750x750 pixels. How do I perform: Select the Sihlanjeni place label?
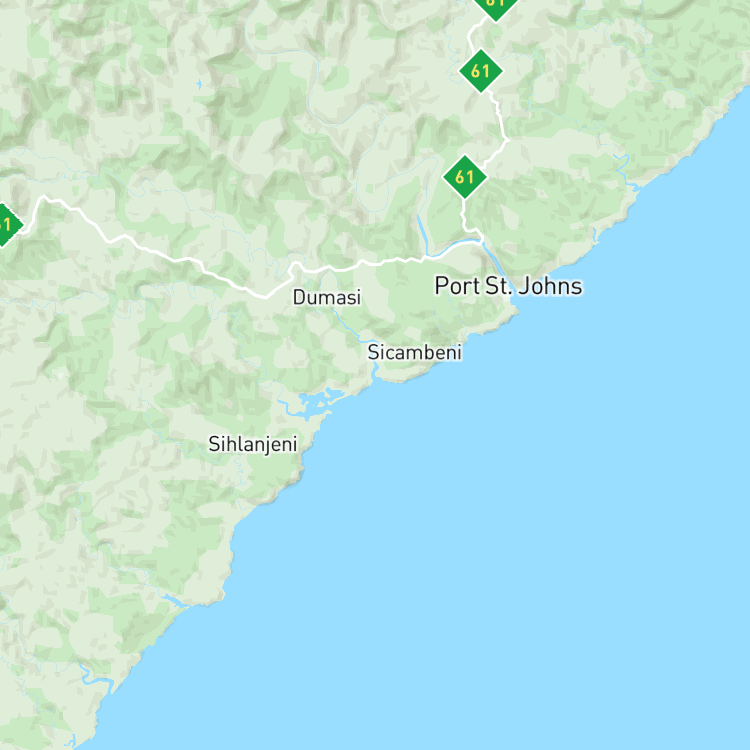pyautogui.click(x=253, y=444)
